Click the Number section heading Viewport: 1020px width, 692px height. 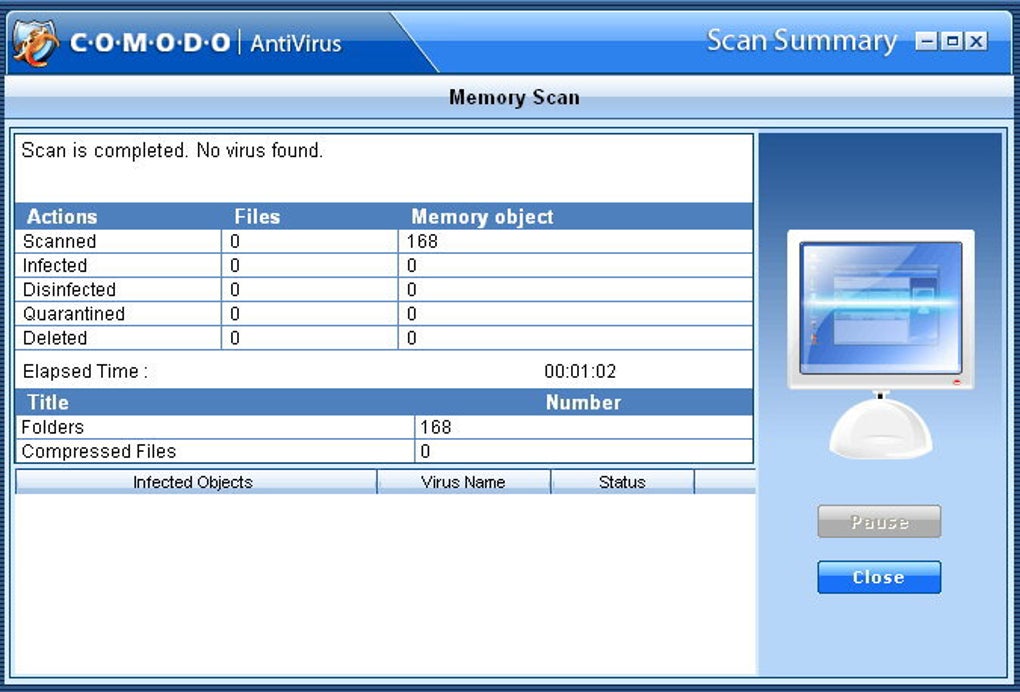pyautogui.click(x=583, y=403)
